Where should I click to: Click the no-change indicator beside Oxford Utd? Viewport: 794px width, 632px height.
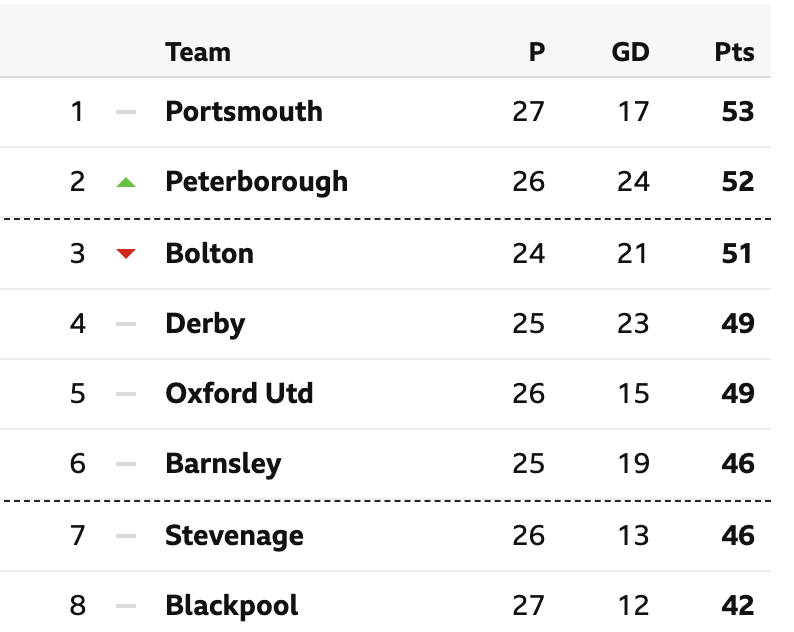coord(126,394)
